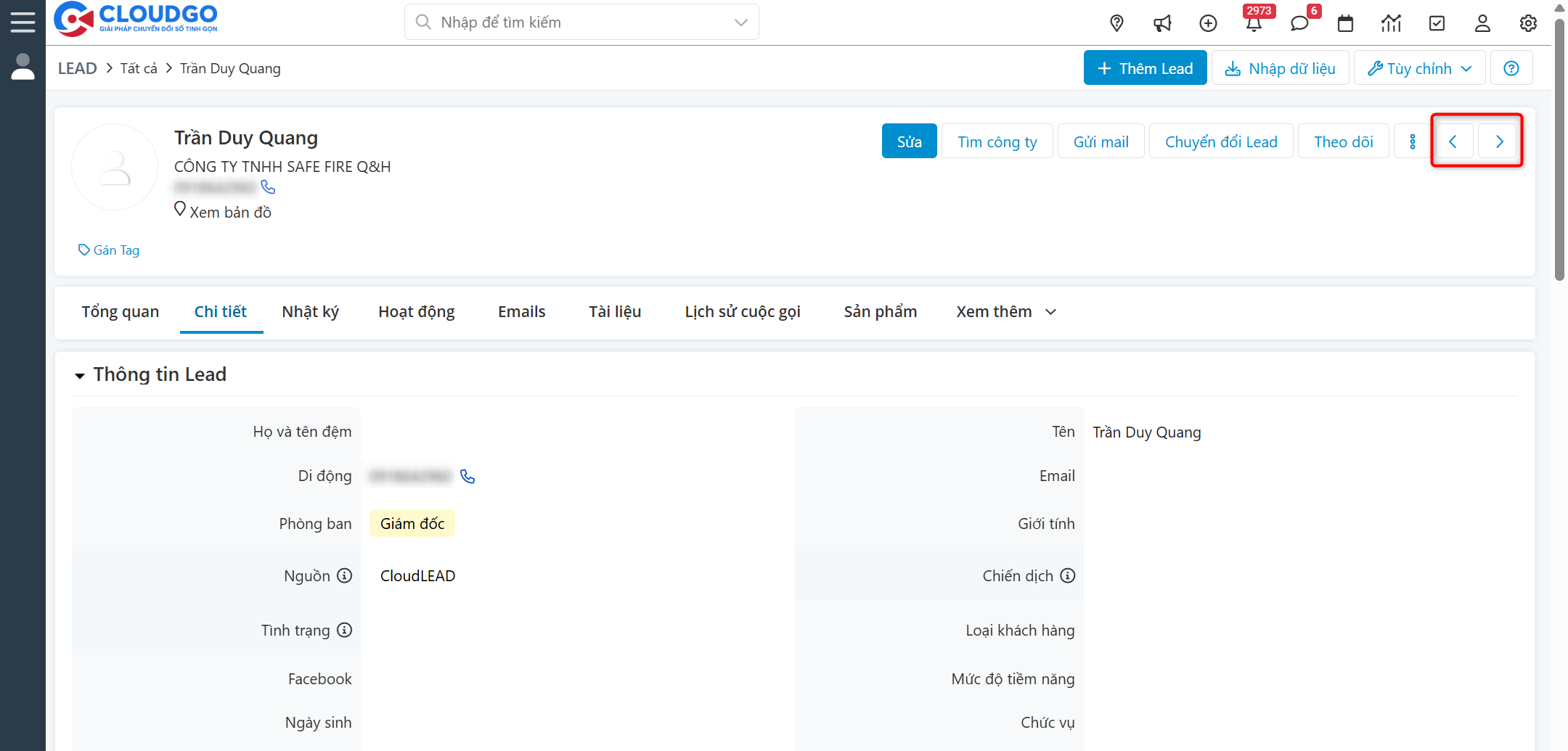Click the quick-create plus circle icon
The width and height of the screenshot is (1568, 751).
tap(1208, 23)
